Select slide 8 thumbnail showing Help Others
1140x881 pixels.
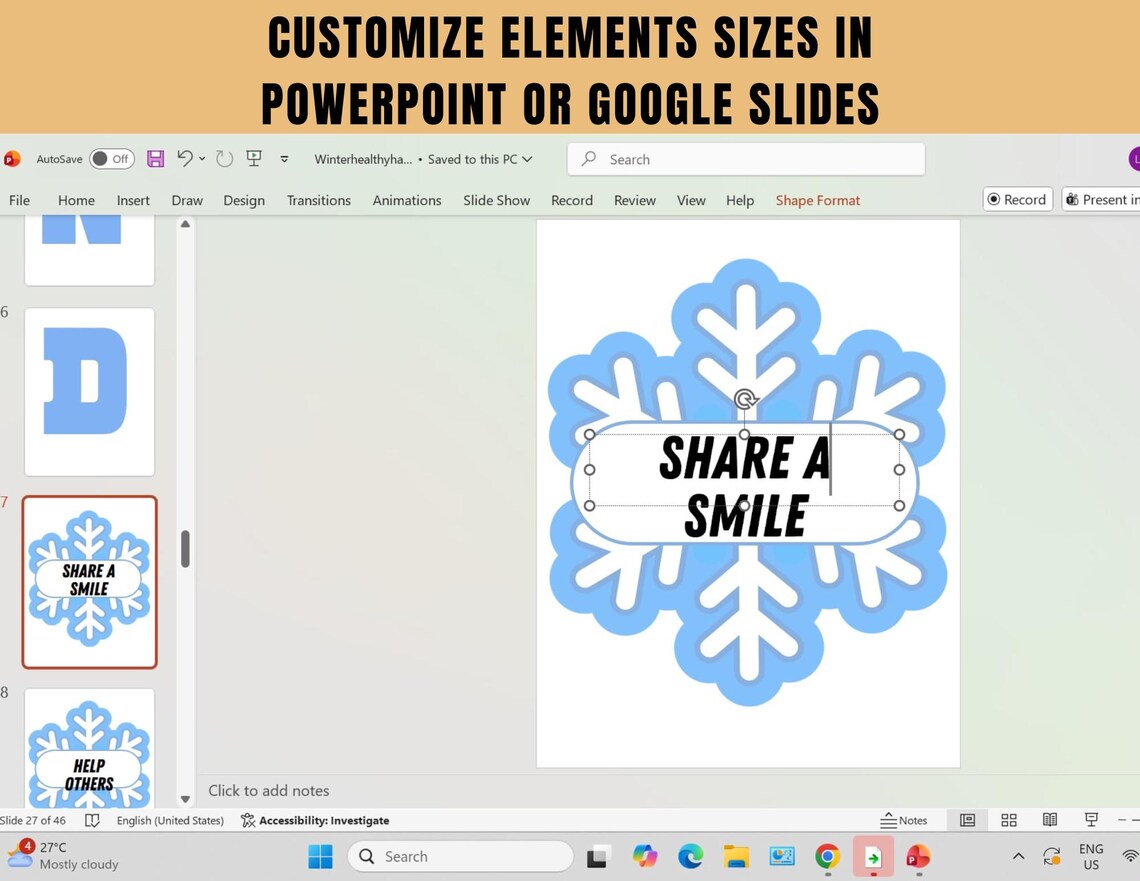[89, 750]
